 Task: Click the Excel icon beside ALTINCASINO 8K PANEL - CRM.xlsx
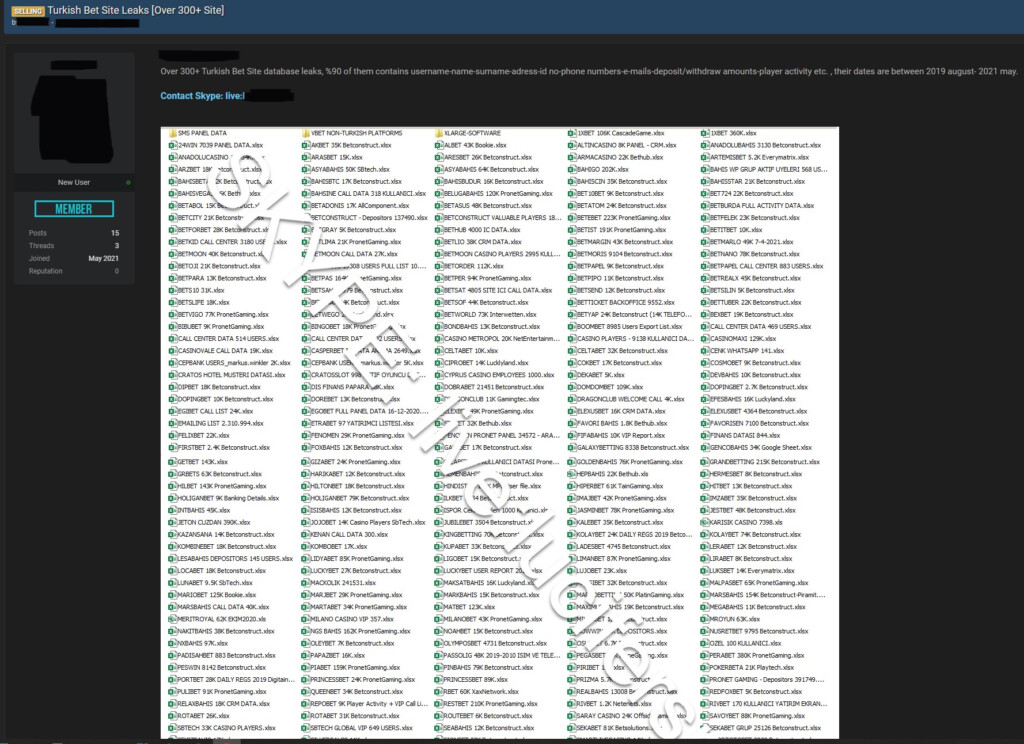click(x=572, y=145)
